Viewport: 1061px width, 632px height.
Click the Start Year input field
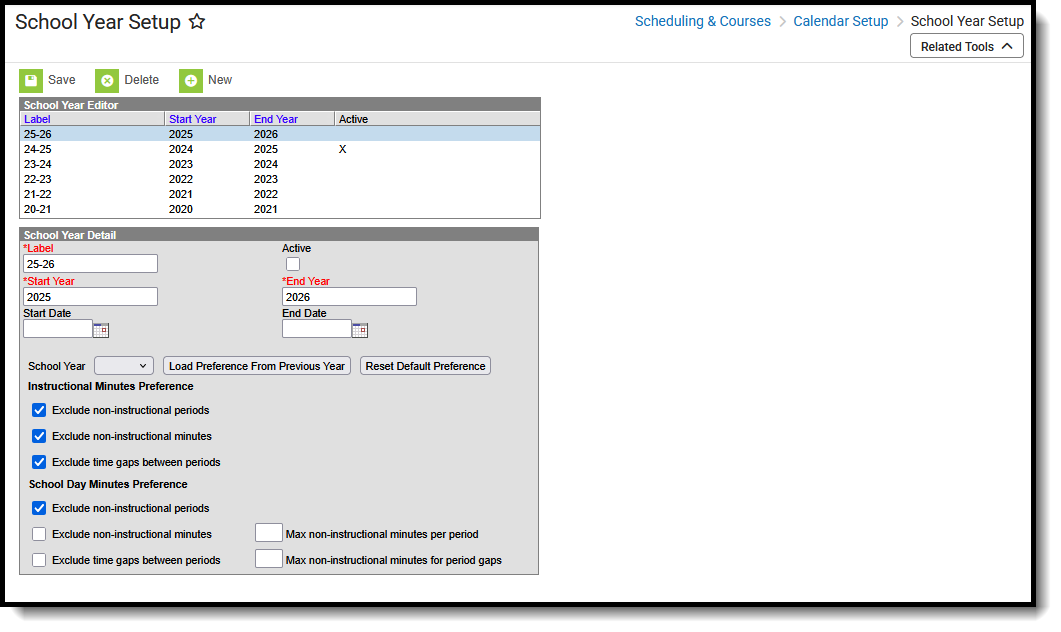(x=91, y=297)
